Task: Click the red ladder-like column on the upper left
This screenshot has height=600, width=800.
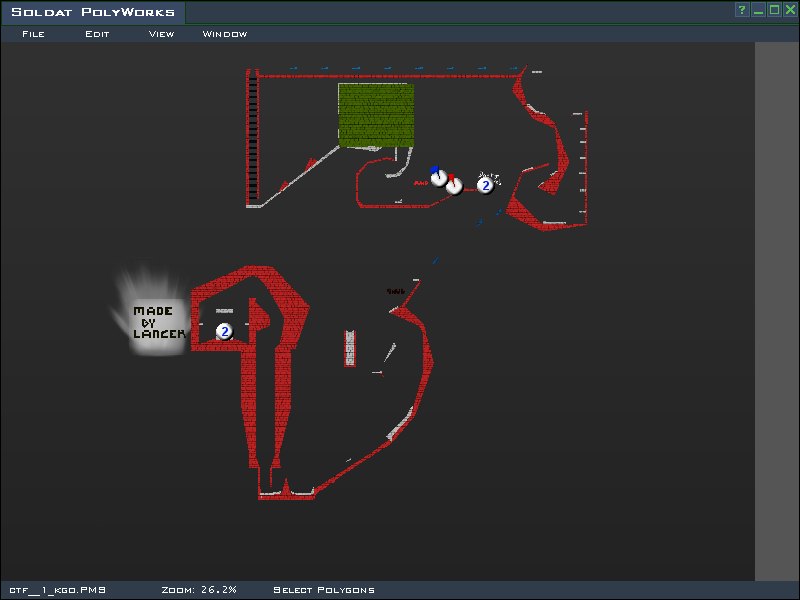Action: pyautogui.click(x=252, y=138)
